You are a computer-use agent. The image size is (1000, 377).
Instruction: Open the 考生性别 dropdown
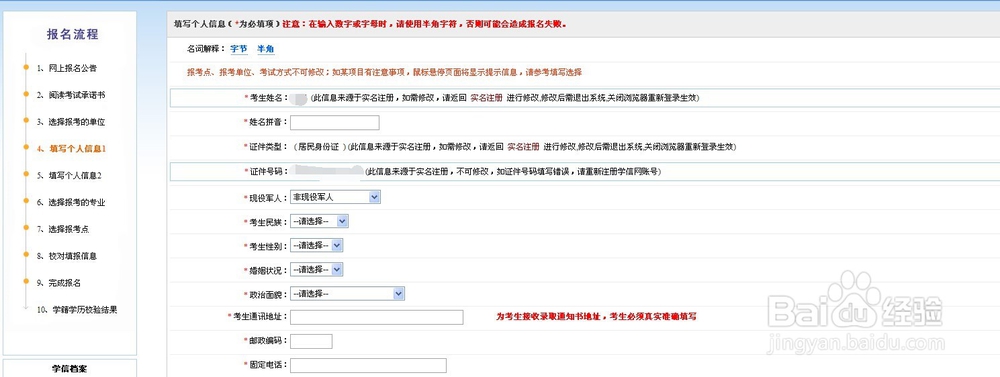(x=317, y=246)
